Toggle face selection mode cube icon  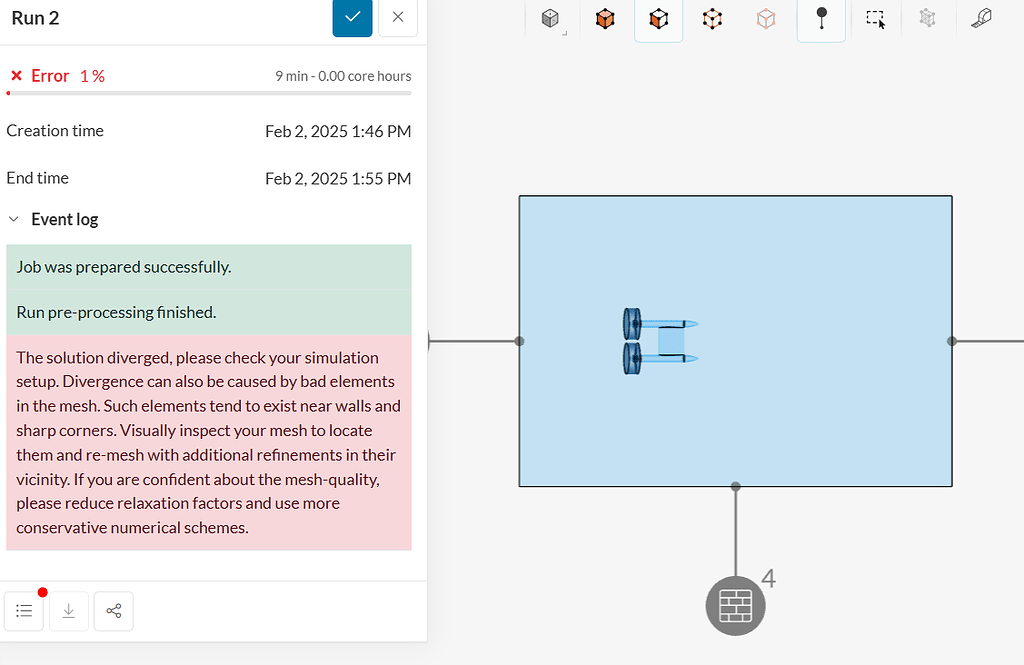click(x=658, y=19)
